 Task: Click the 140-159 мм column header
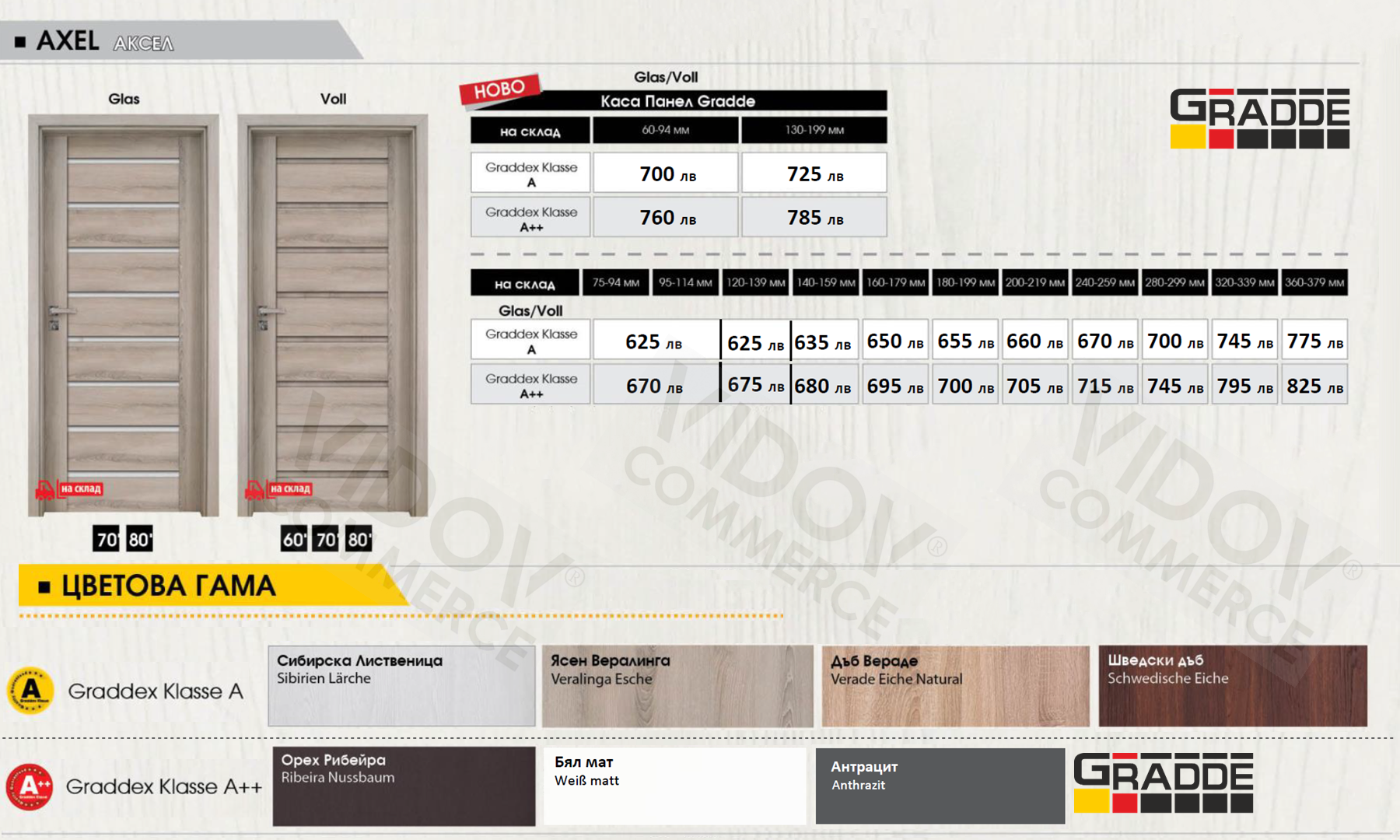[825, 282]
